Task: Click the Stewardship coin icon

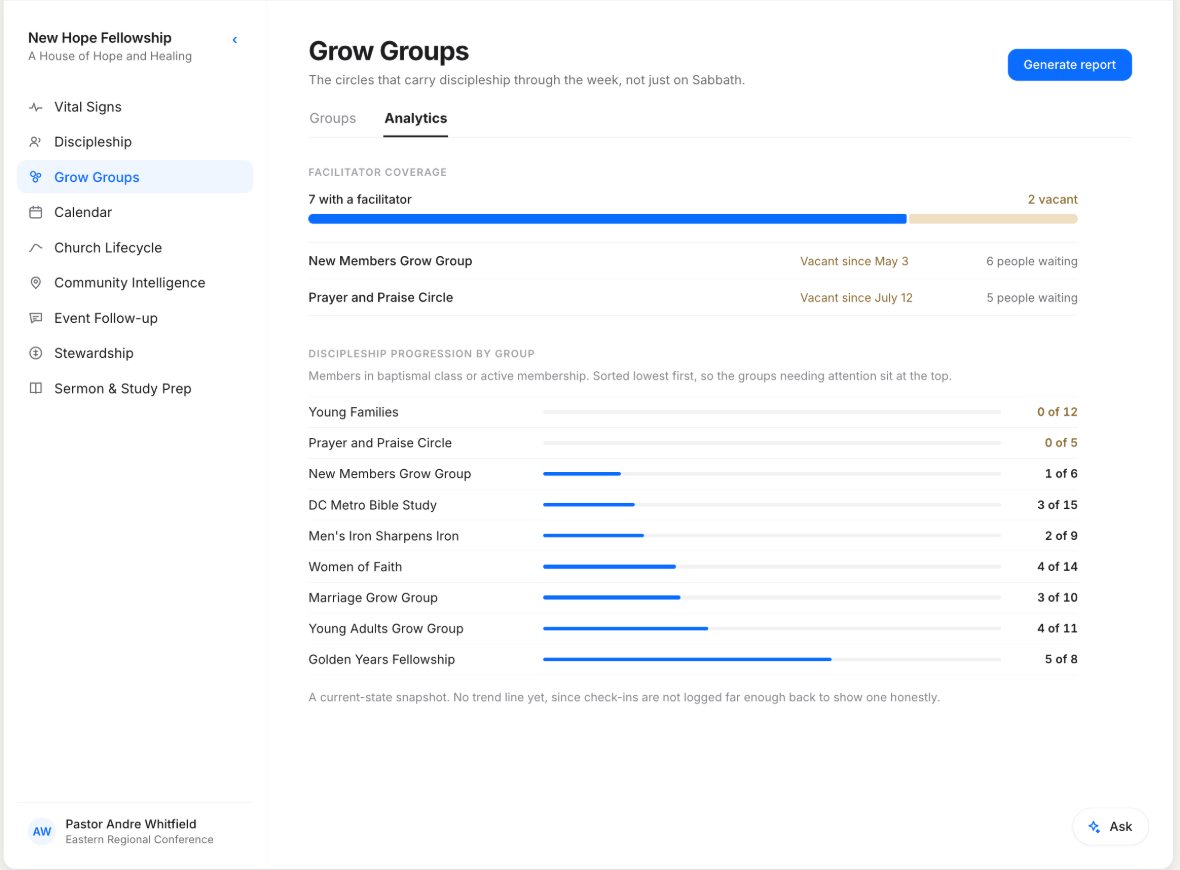Action: pyautogui.click(x=35, y=353)
